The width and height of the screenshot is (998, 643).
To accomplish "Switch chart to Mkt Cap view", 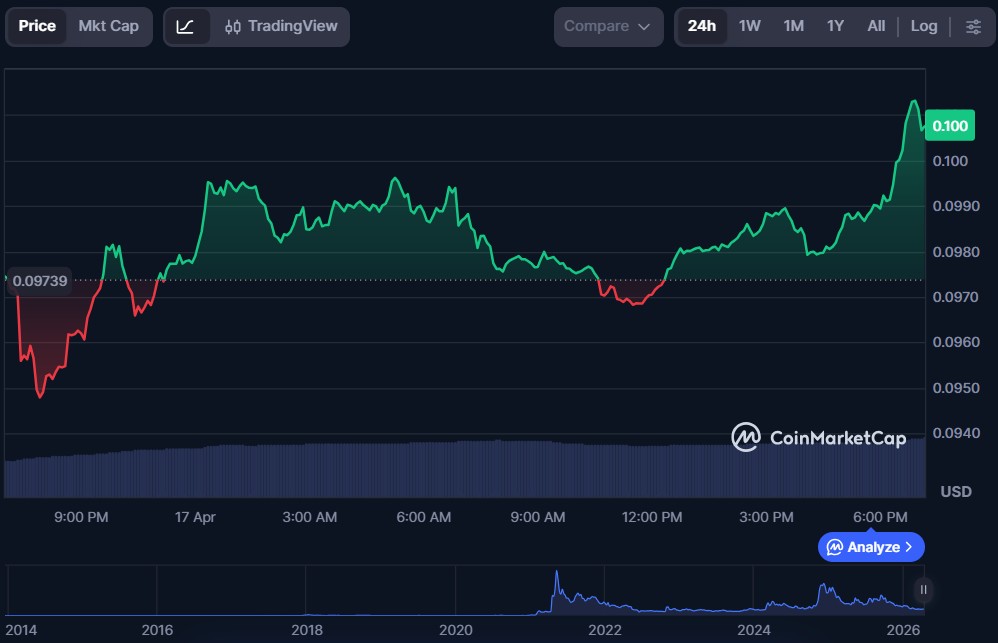I will pyautogui.click(x=108, y=26).
